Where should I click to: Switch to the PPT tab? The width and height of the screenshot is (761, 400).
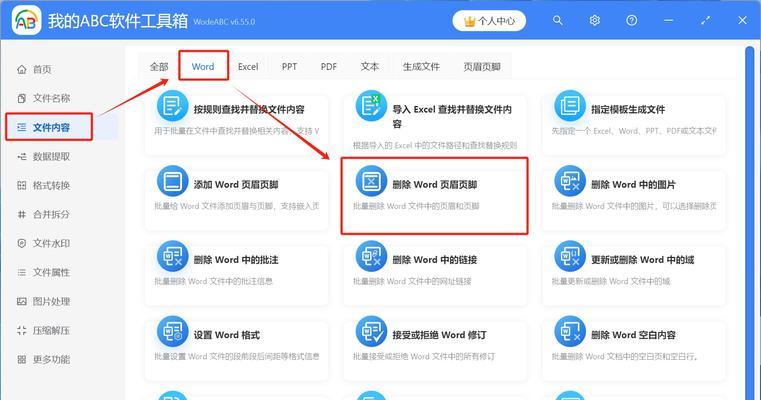(289, 67)
